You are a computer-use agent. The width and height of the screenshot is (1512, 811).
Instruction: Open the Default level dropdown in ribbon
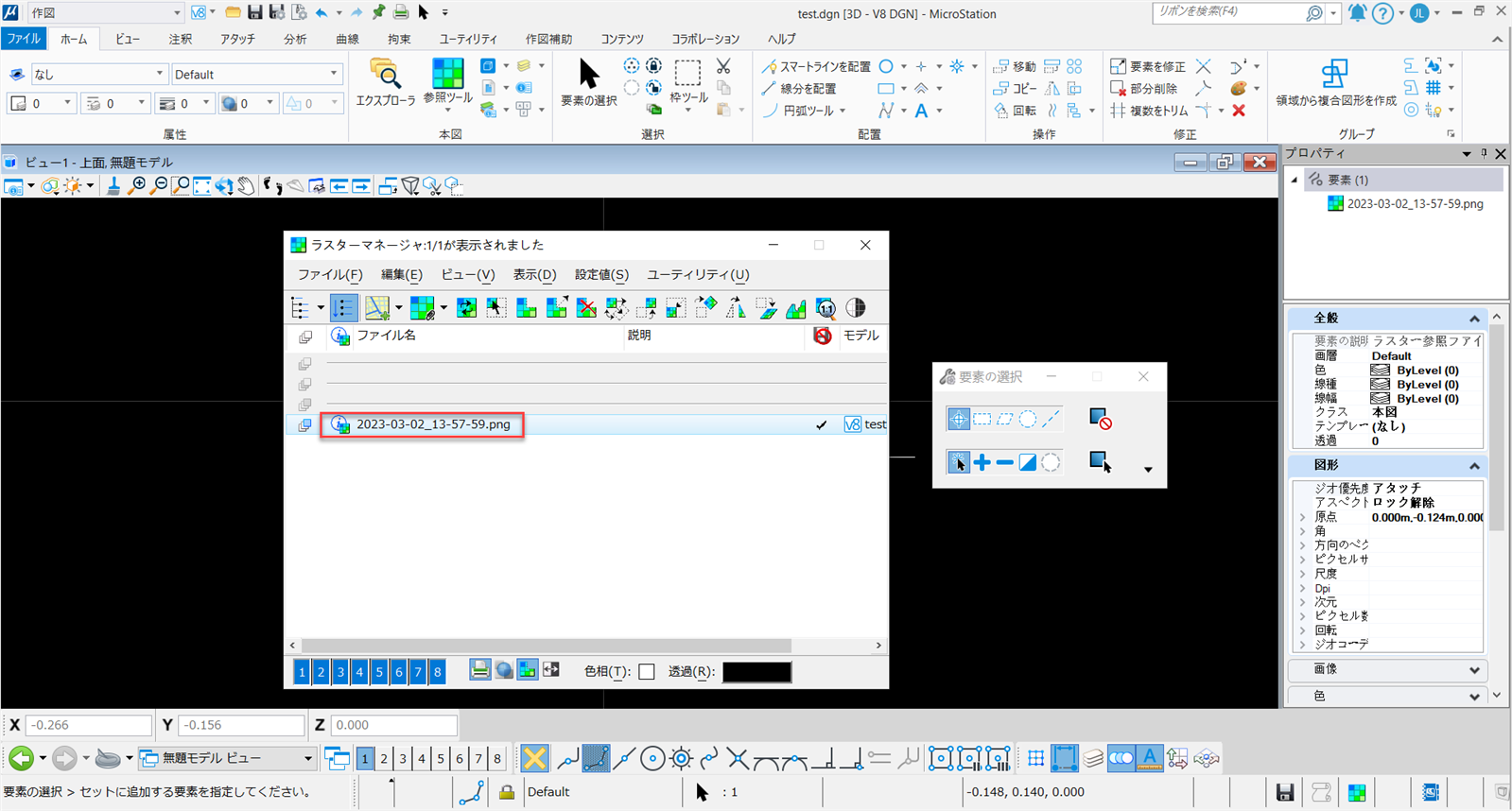257,74
